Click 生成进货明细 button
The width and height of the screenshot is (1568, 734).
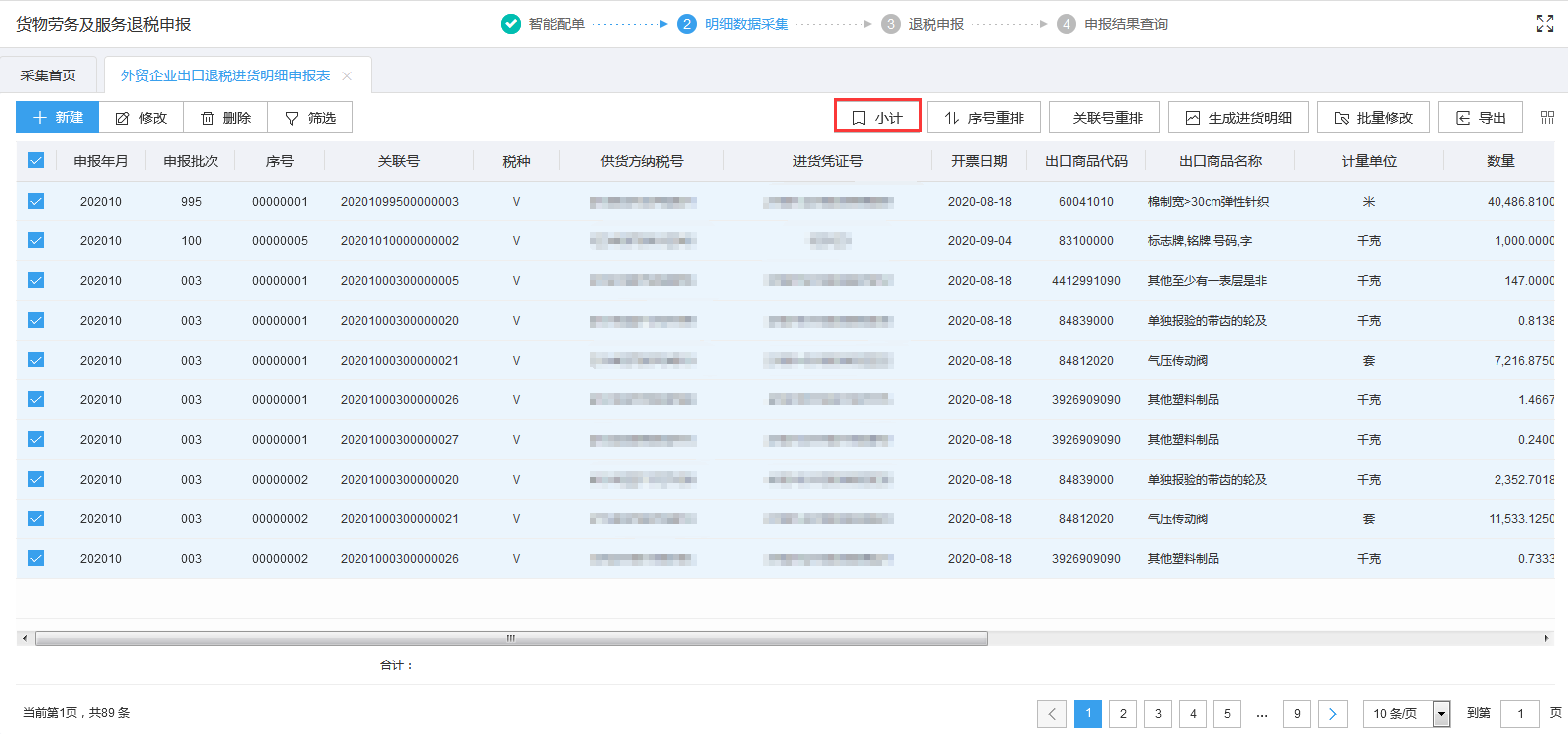(1238, 117)
